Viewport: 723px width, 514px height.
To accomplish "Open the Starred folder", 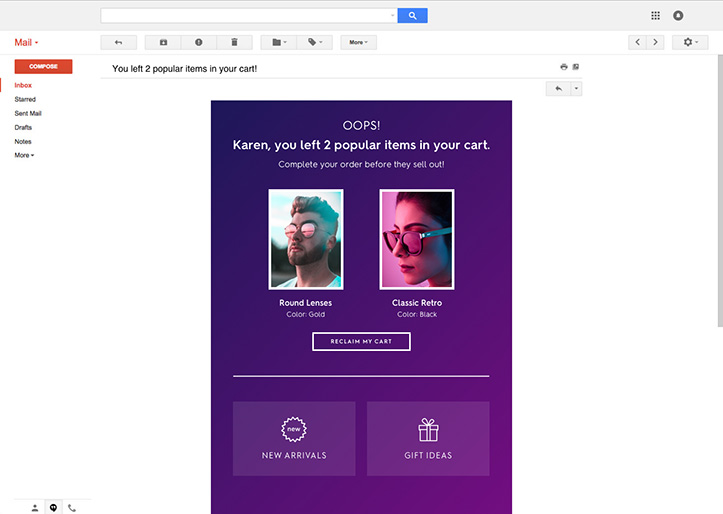I will pyautogui.click(x=25, y=99).
